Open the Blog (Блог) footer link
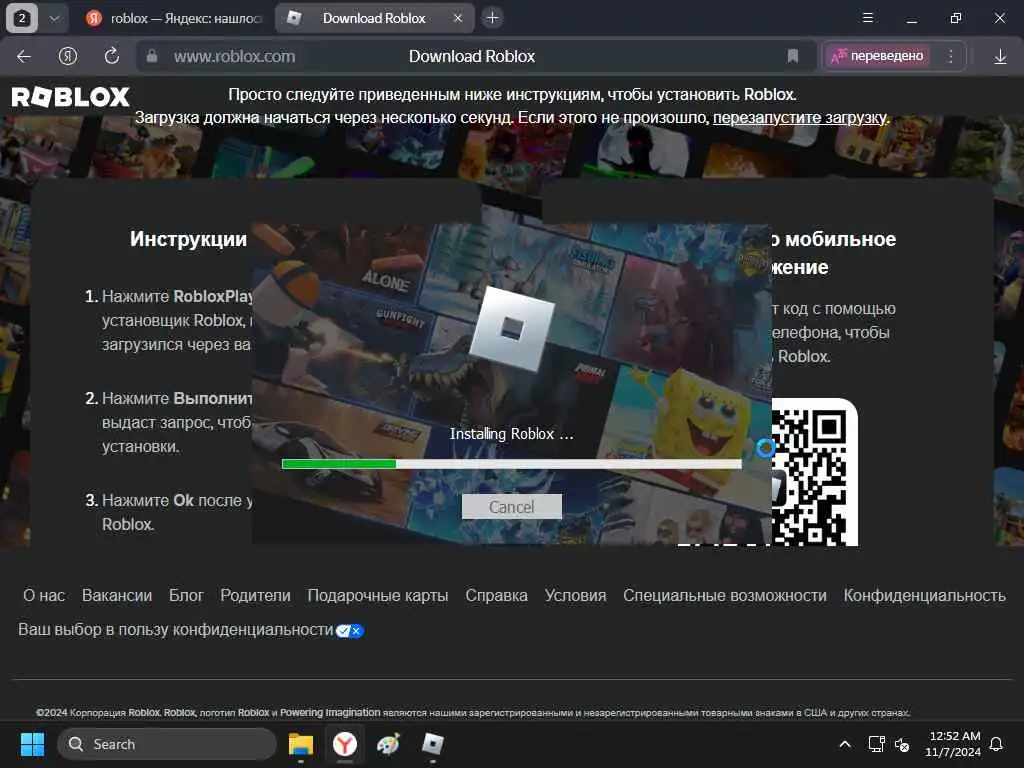Image resolution: width=1024 pixels, height=768 pixels. [x=186, y=596]
